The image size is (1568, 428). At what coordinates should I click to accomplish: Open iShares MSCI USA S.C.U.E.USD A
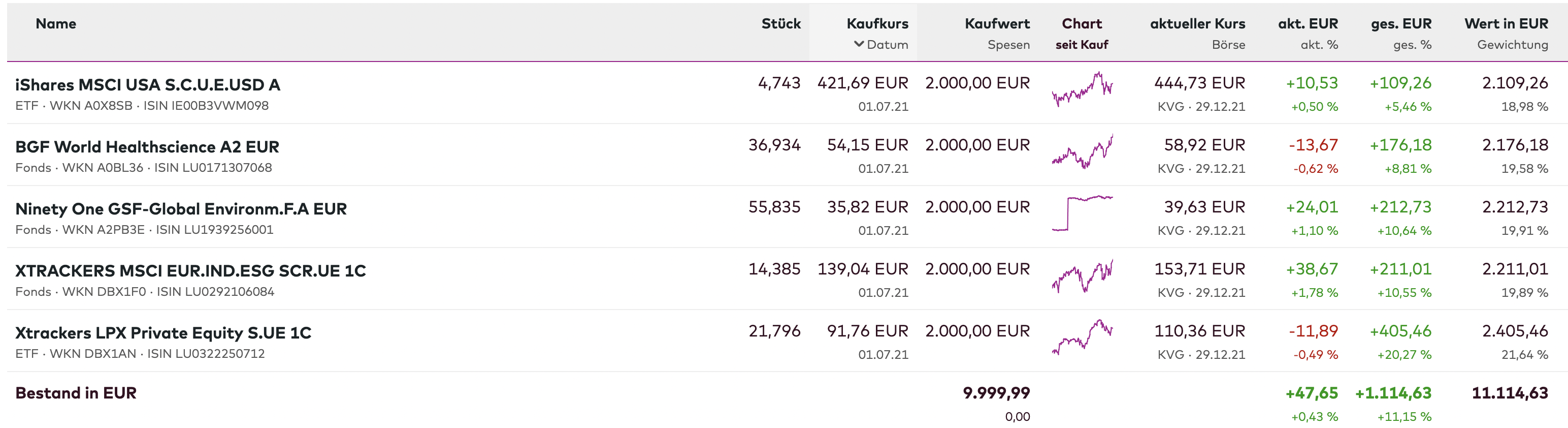[147, 85]
